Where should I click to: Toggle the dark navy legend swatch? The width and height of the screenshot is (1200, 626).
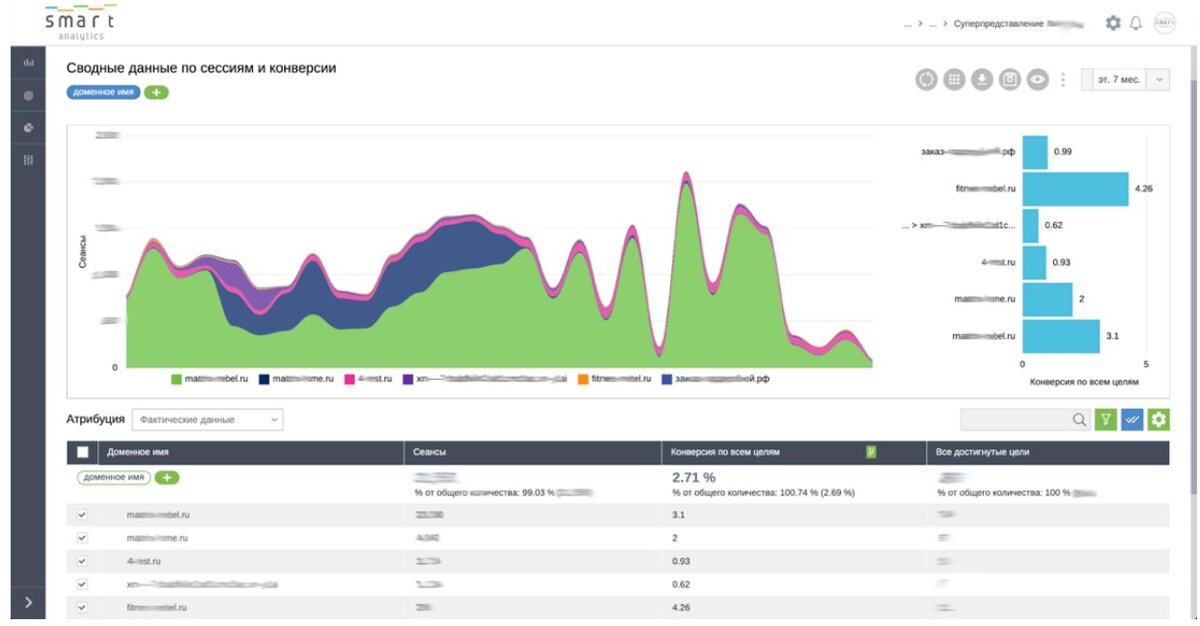click(265, 380)
